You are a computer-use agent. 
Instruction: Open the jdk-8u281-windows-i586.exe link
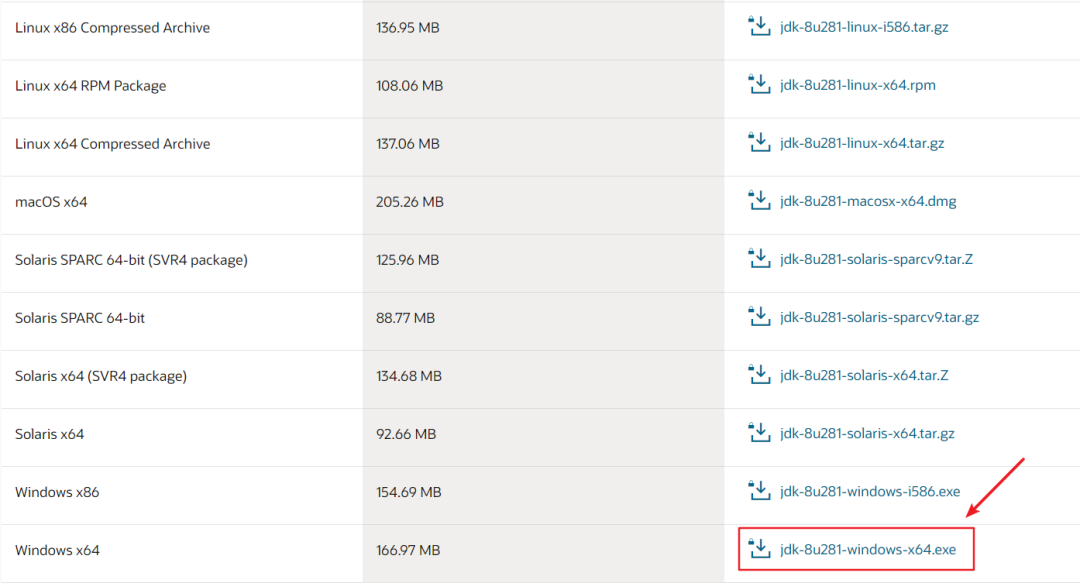point(870,491)
